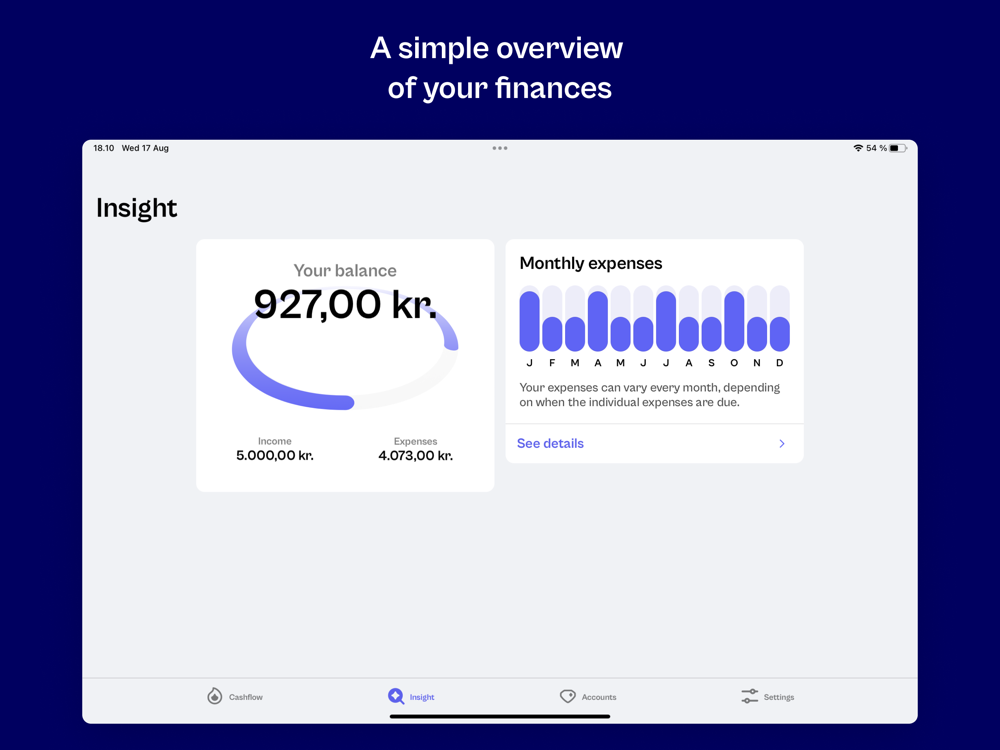Viewport: 1000px width, 750px height.
Task: Select the Insight tab label
Action: point(422,697)
